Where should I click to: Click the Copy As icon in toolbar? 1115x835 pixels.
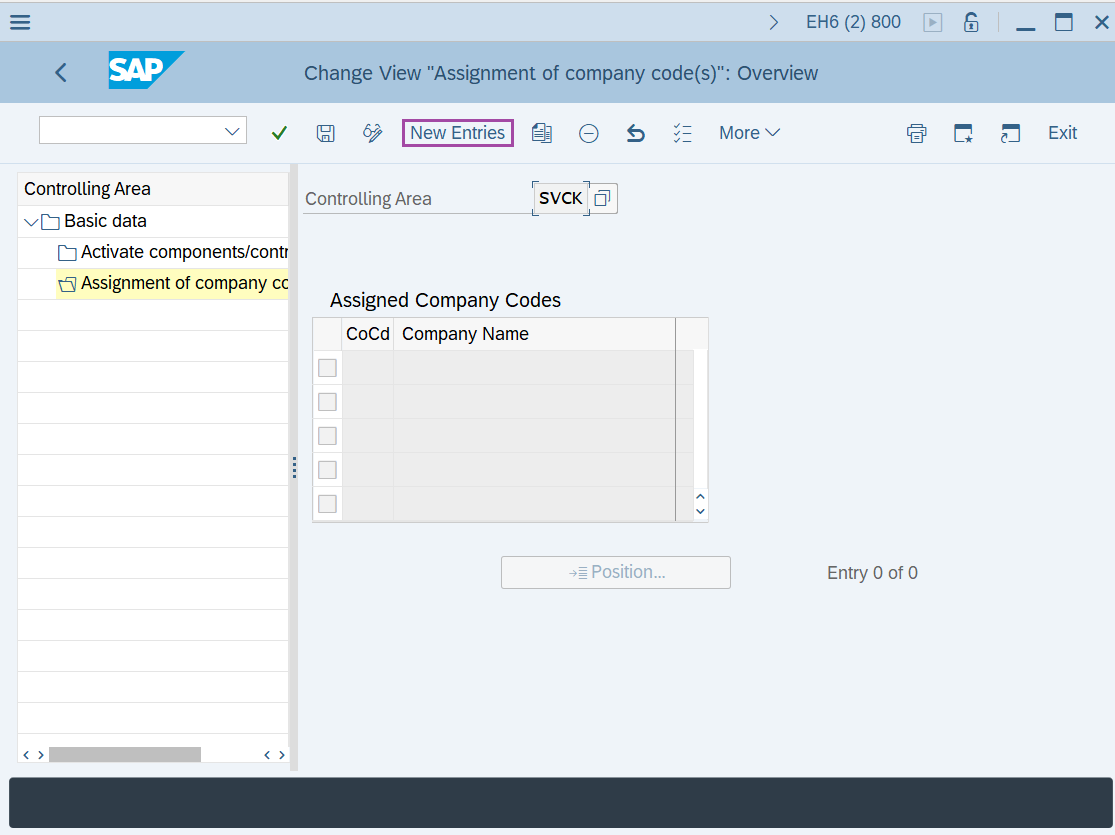tap(542, 133)
